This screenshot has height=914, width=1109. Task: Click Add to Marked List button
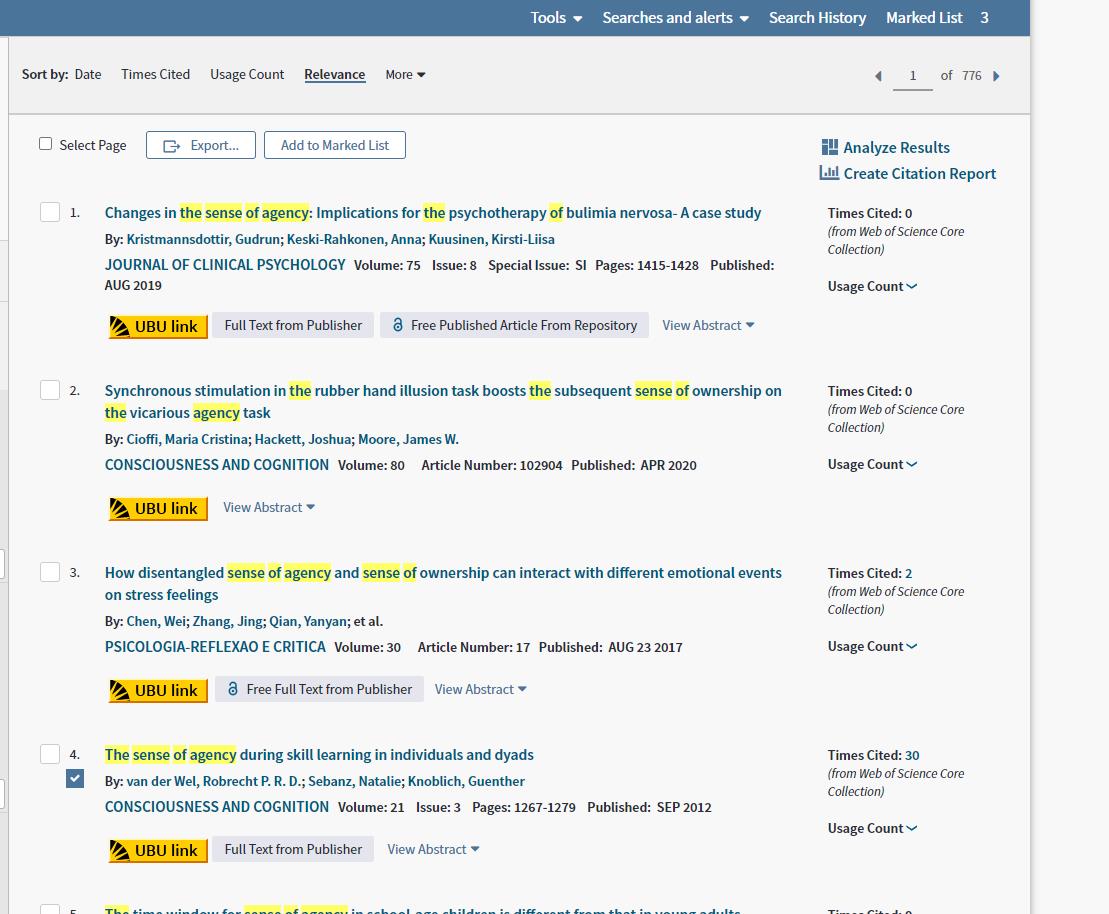(x=335, y=145)
